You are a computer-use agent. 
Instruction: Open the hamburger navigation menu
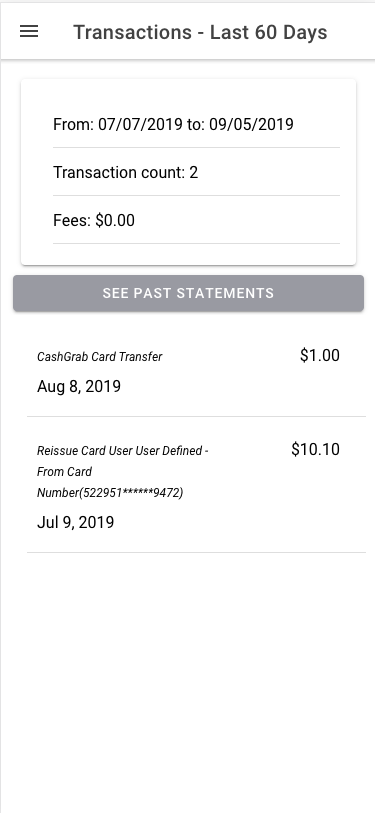(x=29, y=32)
